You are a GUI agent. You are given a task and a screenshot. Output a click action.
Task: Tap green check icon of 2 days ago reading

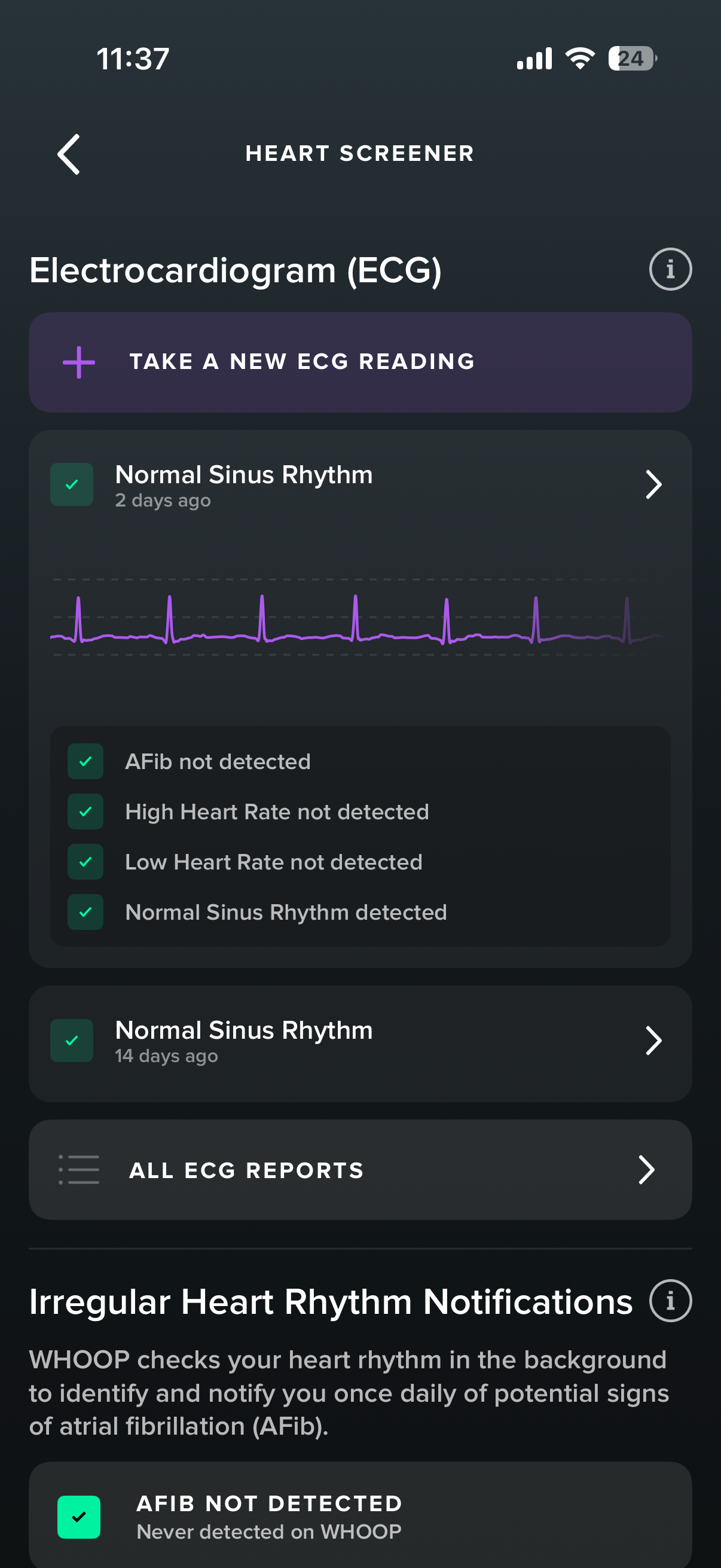72,484
